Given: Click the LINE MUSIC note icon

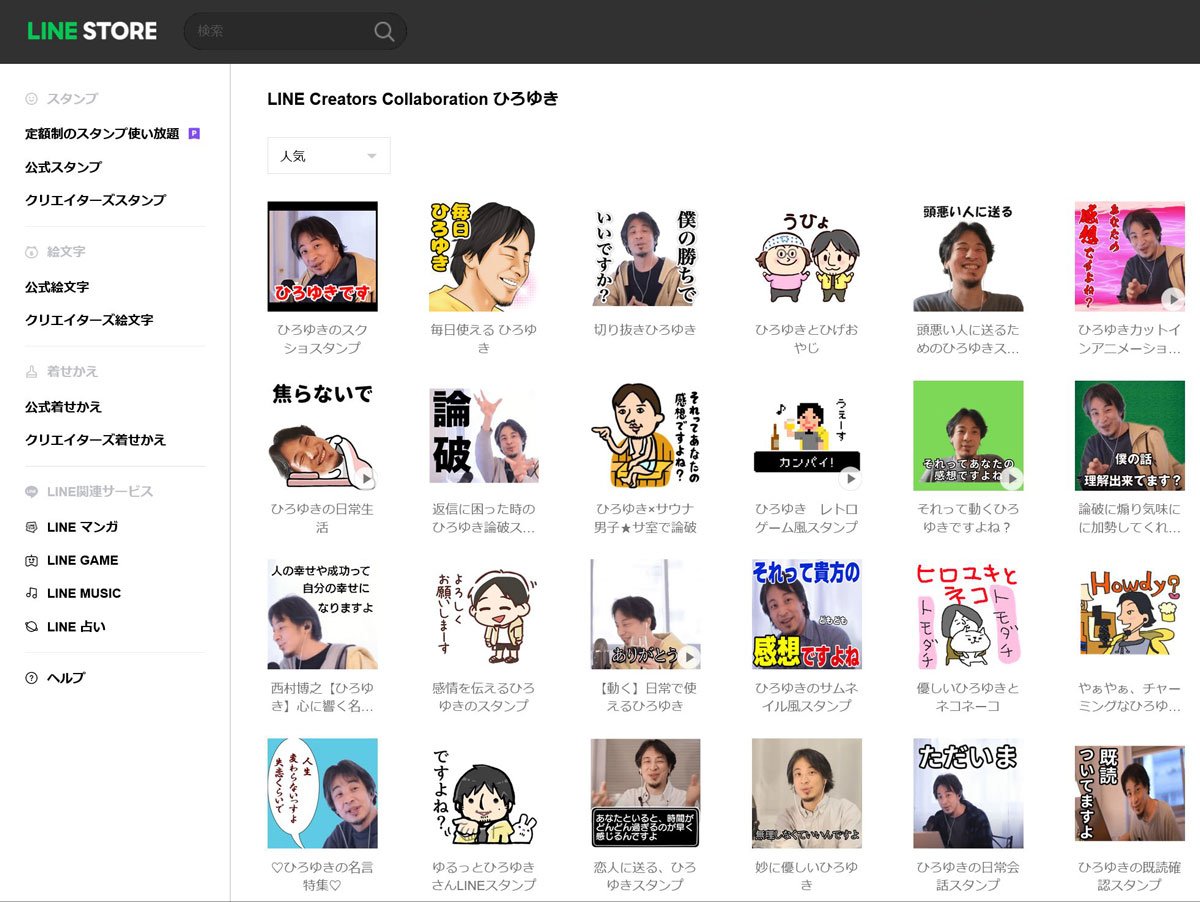Looking at the screenshot, I should pyautogui.click(x=32, y=593).
